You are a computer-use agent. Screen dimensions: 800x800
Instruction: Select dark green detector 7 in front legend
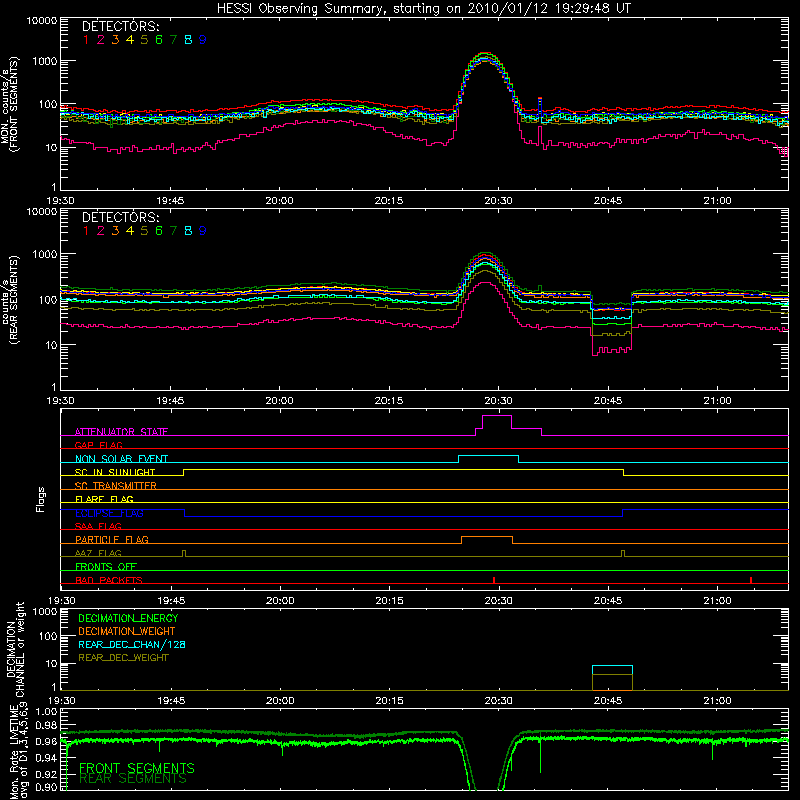point(173,40)
